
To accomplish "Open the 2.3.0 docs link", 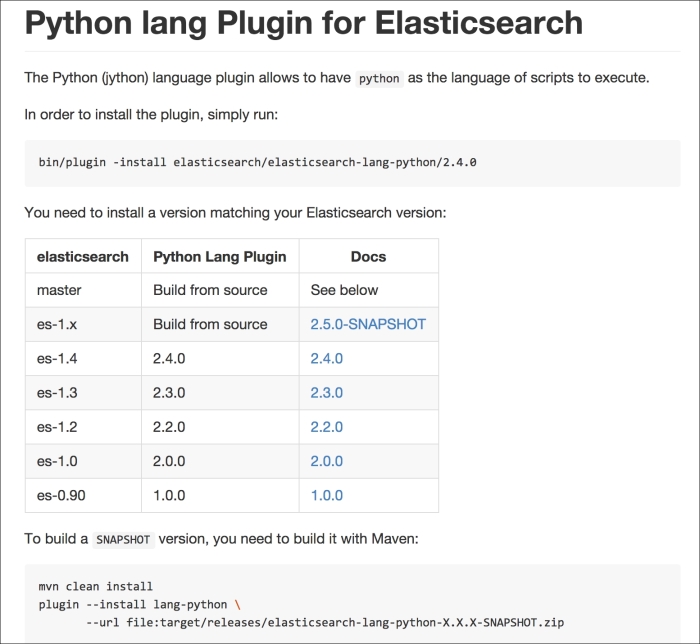I will [x=326, y=393].
